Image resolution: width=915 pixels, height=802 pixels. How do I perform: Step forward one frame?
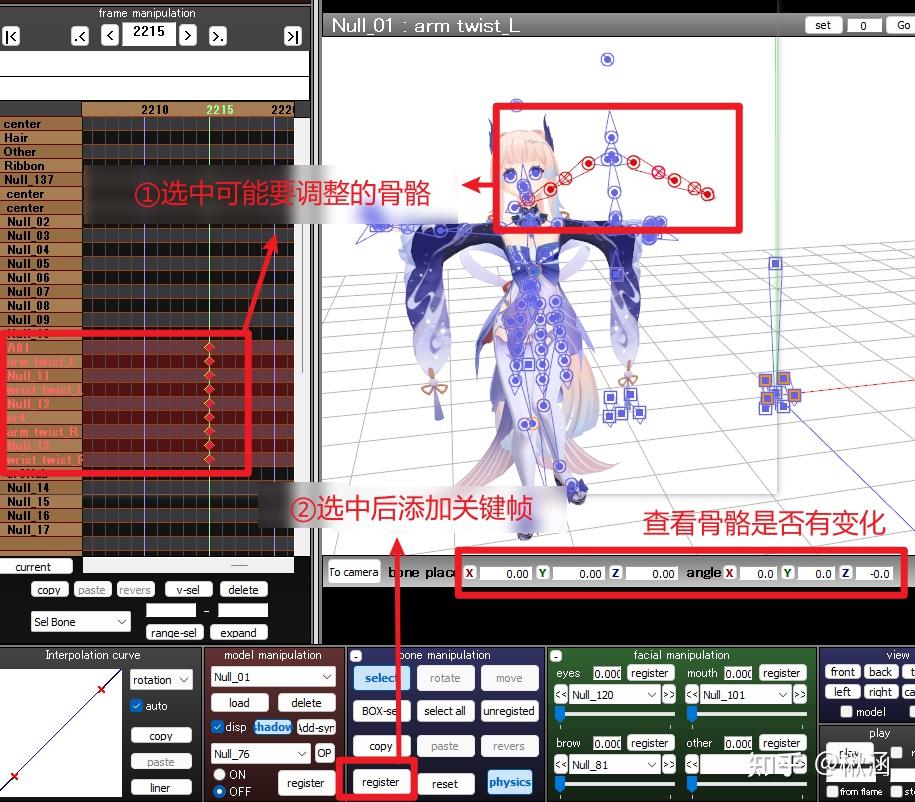187,35
